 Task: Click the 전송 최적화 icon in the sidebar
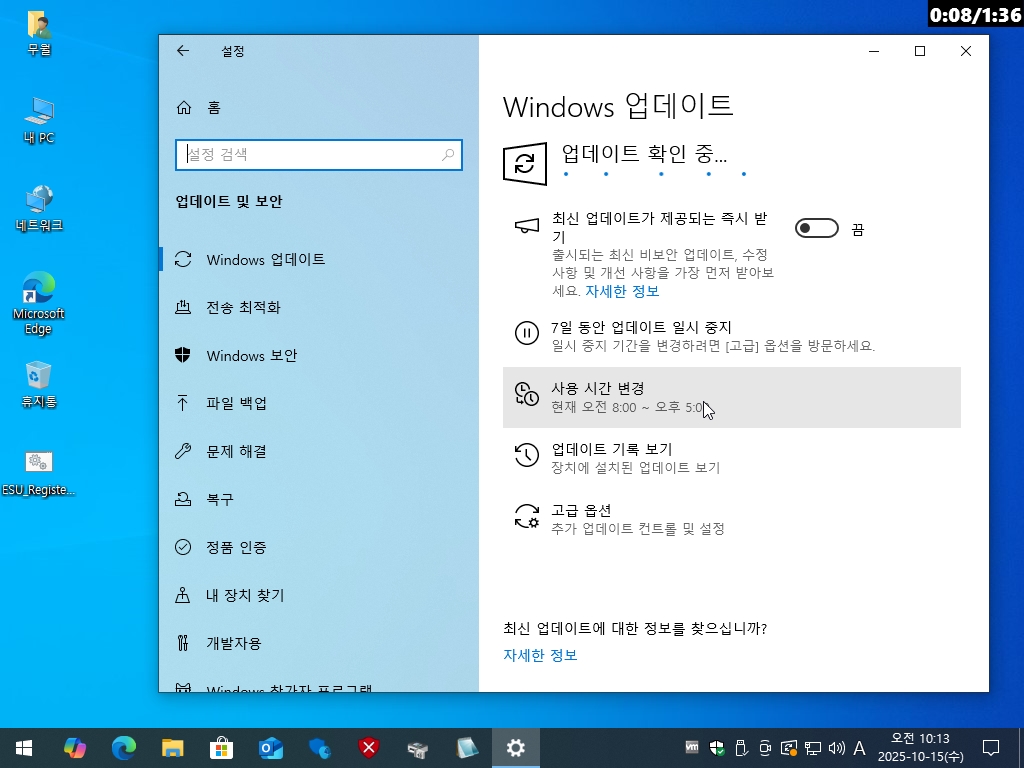pos(183,307)
